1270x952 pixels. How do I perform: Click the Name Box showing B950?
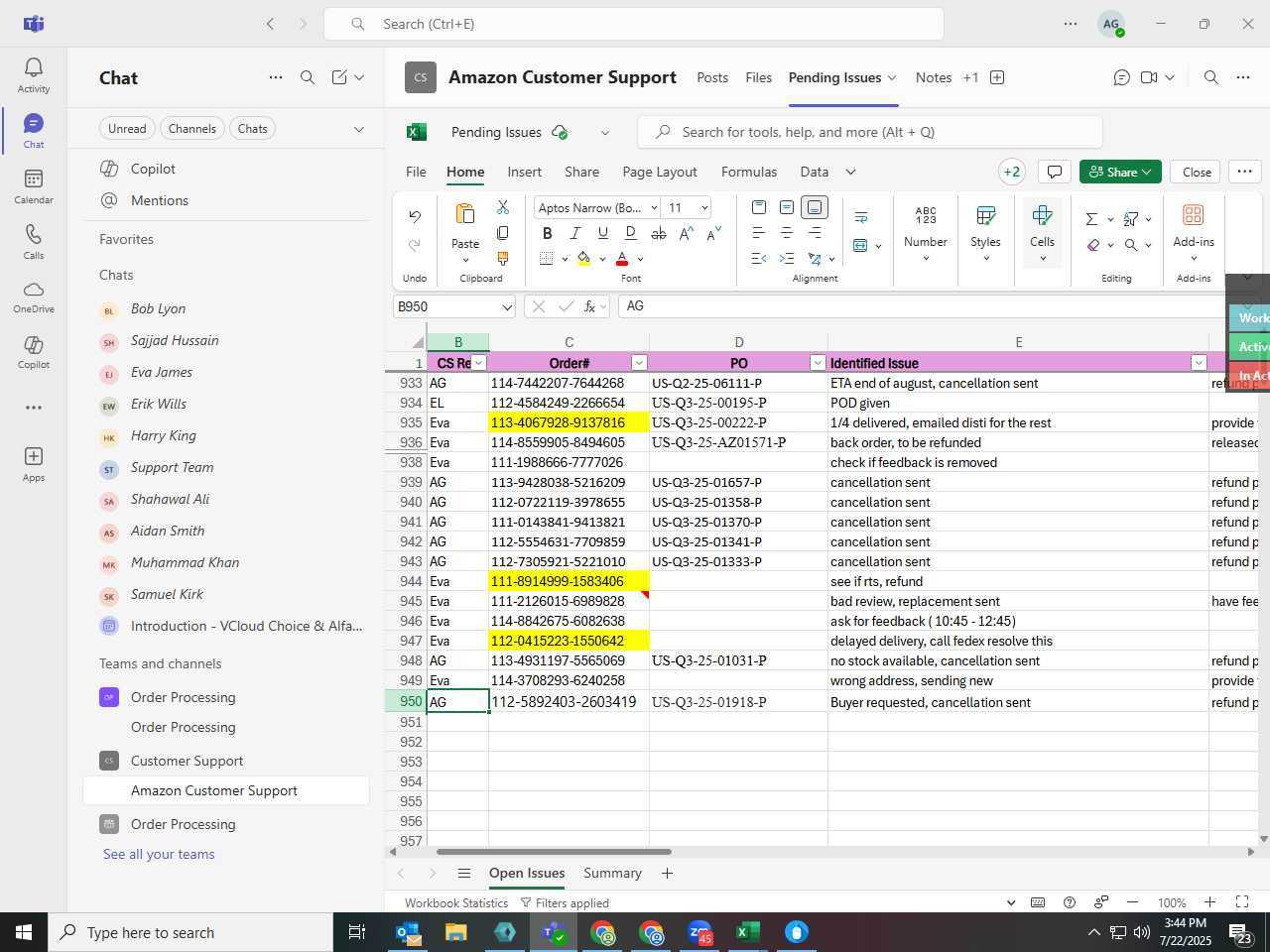click(x=454, y=306)
